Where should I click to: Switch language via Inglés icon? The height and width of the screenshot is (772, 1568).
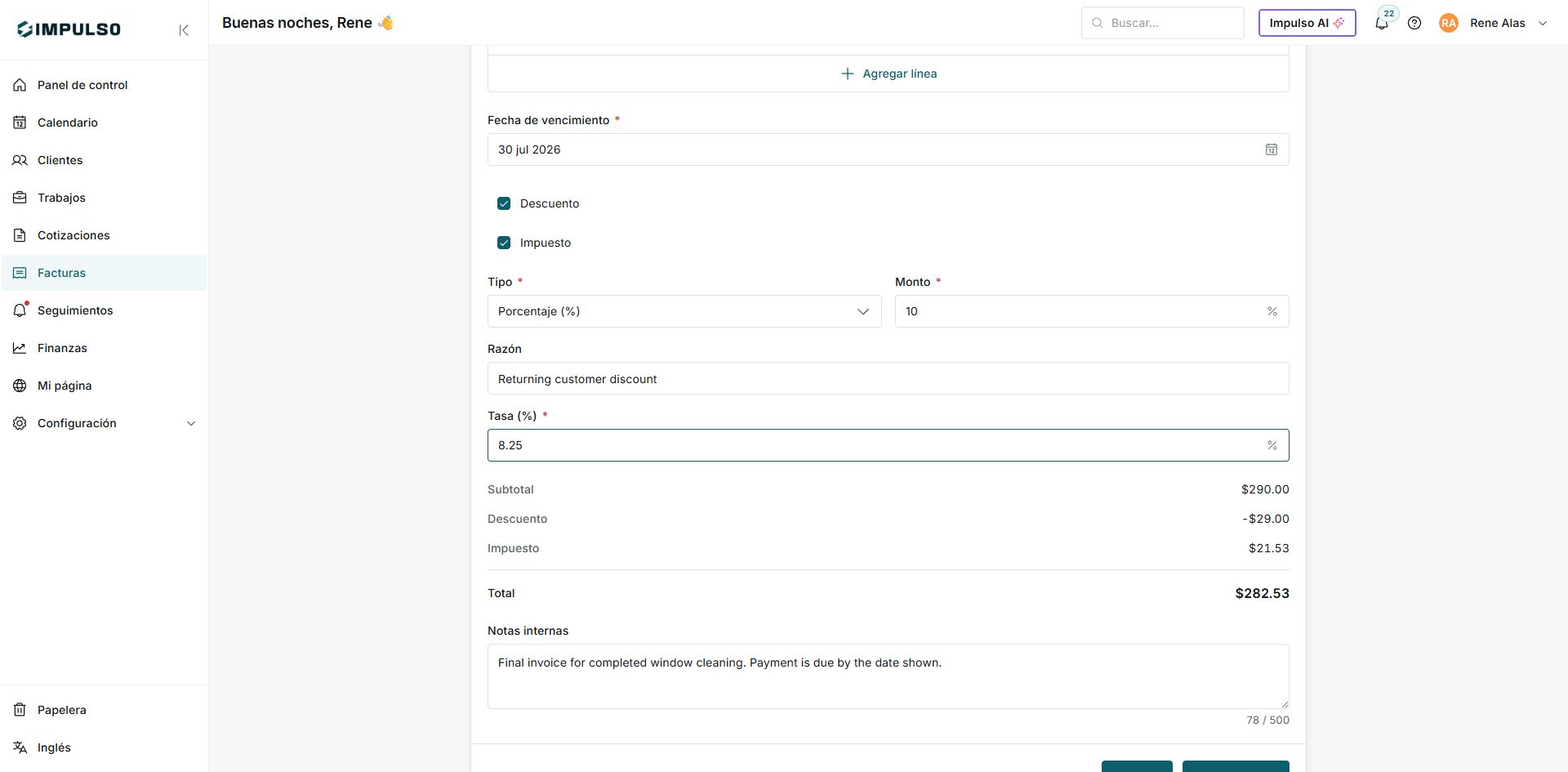[20, 747]
